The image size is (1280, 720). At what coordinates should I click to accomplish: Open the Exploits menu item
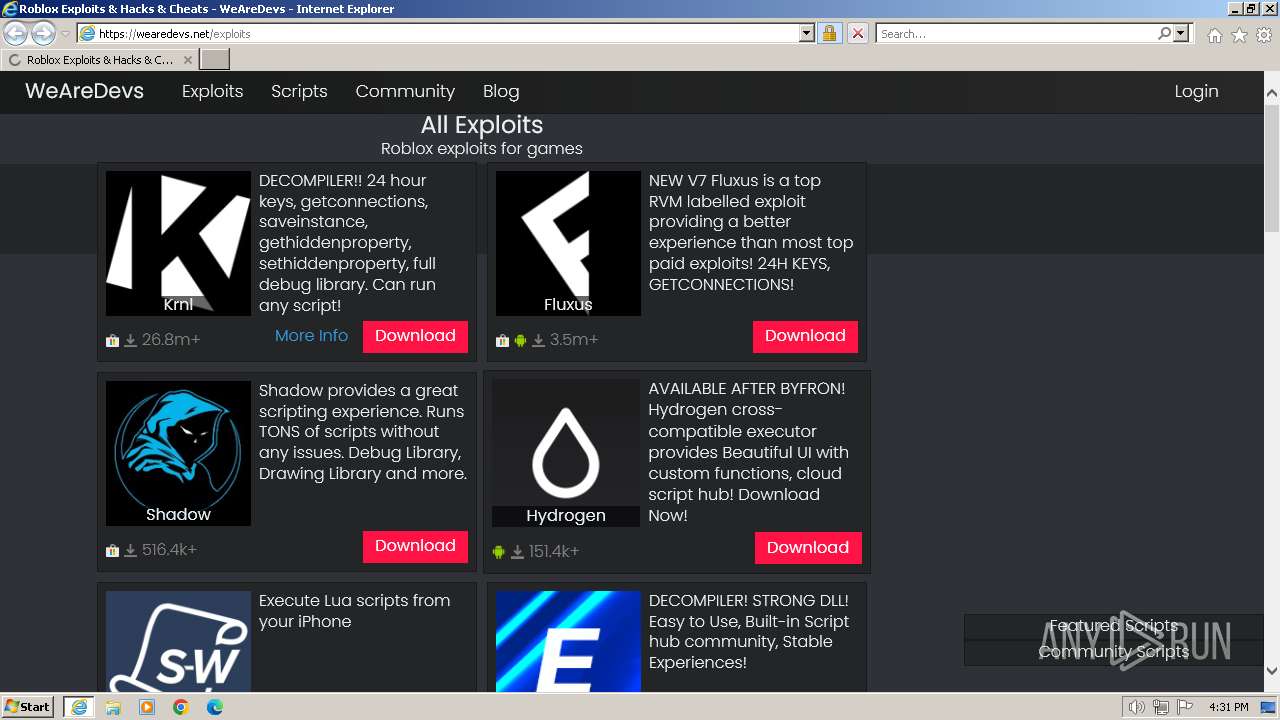[212, 91]
